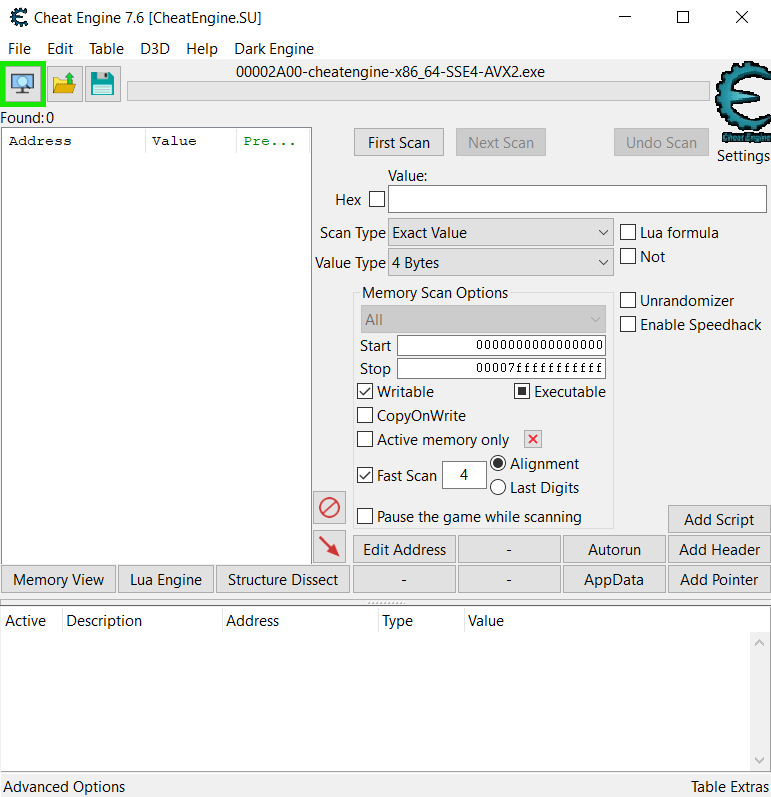Click red X beside Active memory only
This screenshot has width=771, height=797.
[533, 440]
